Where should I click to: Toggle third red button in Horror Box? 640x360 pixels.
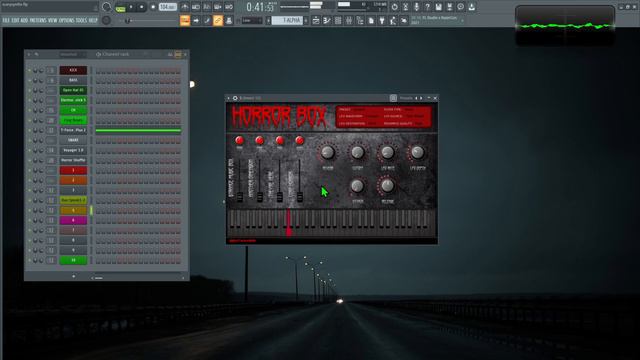[x=279, y=140]
